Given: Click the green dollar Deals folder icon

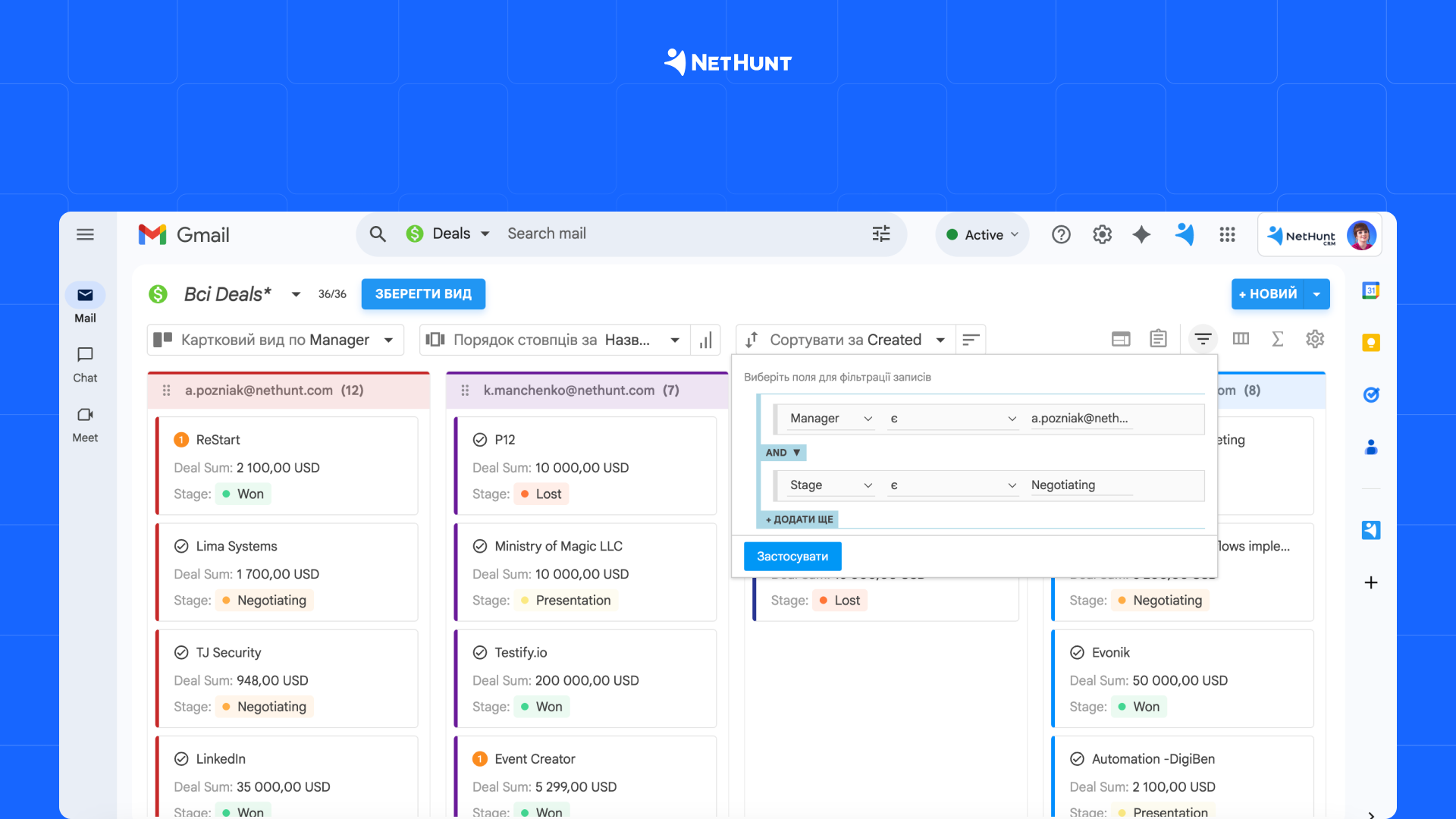Looking at the screenshot, I should coord(158,294).
